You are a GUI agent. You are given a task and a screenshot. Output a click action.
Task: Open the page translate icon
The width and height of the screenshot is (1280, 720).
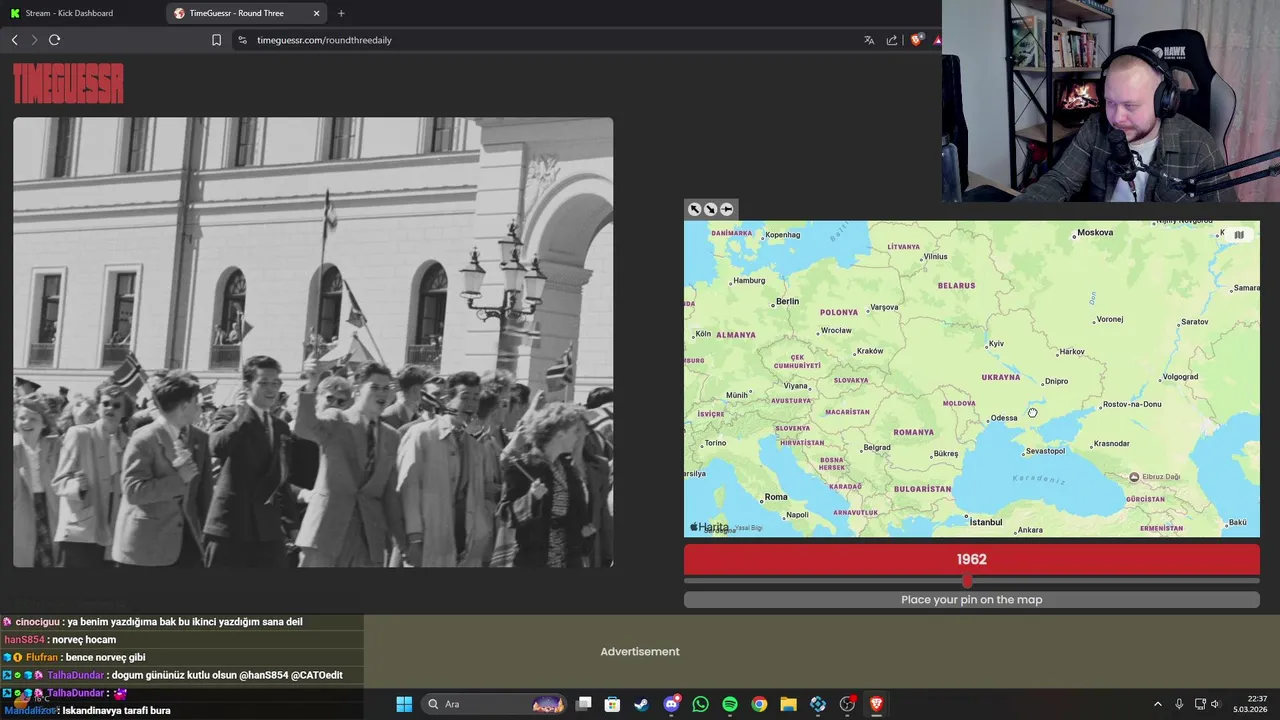869,40
